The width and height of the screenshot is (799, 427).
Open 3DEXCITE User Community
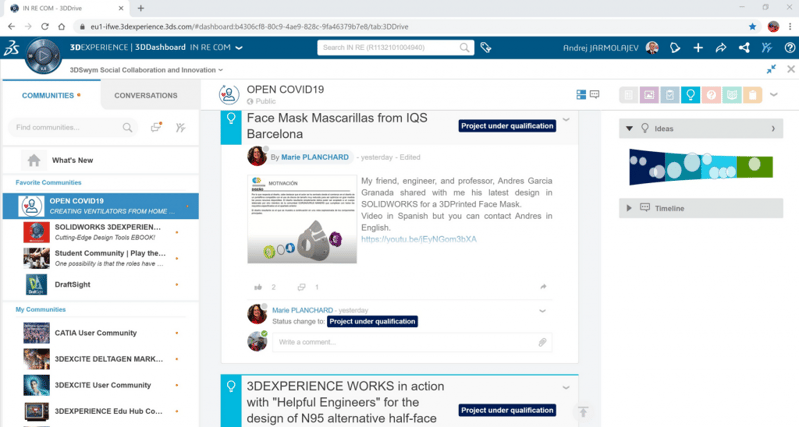coord(100,385)
